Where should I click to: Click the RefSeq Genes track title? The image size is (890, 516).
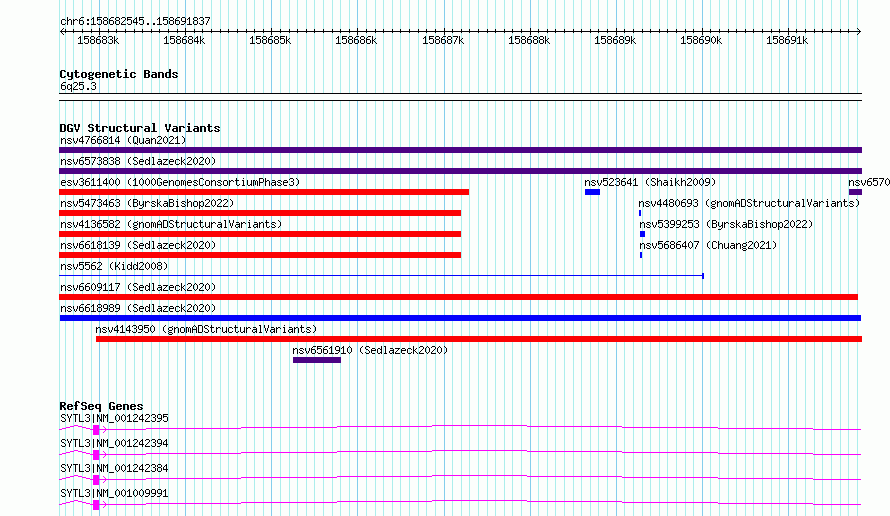101,406
